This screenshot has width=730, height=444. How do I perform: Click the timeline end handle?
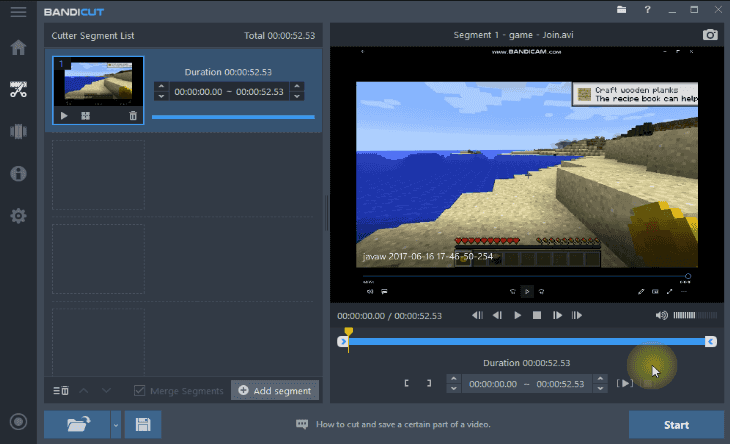[x=710, y=342]
